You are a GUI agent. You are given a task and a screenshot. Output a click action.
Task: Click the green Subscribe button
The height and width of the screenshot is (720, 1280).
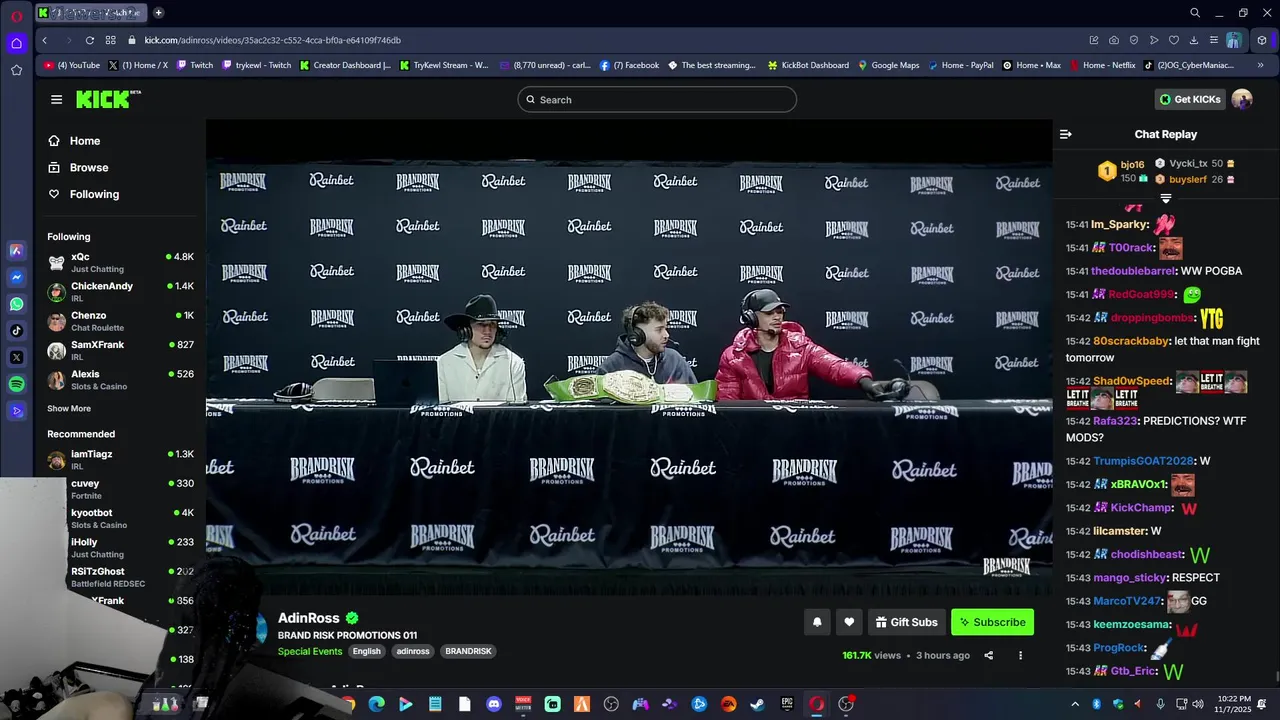click(992, 622)
